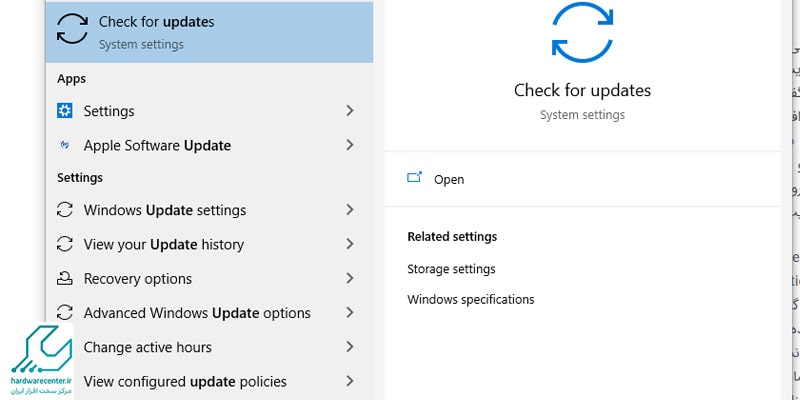Select Change active hours result
Screen dimensions: 800x400
point(209,347)
